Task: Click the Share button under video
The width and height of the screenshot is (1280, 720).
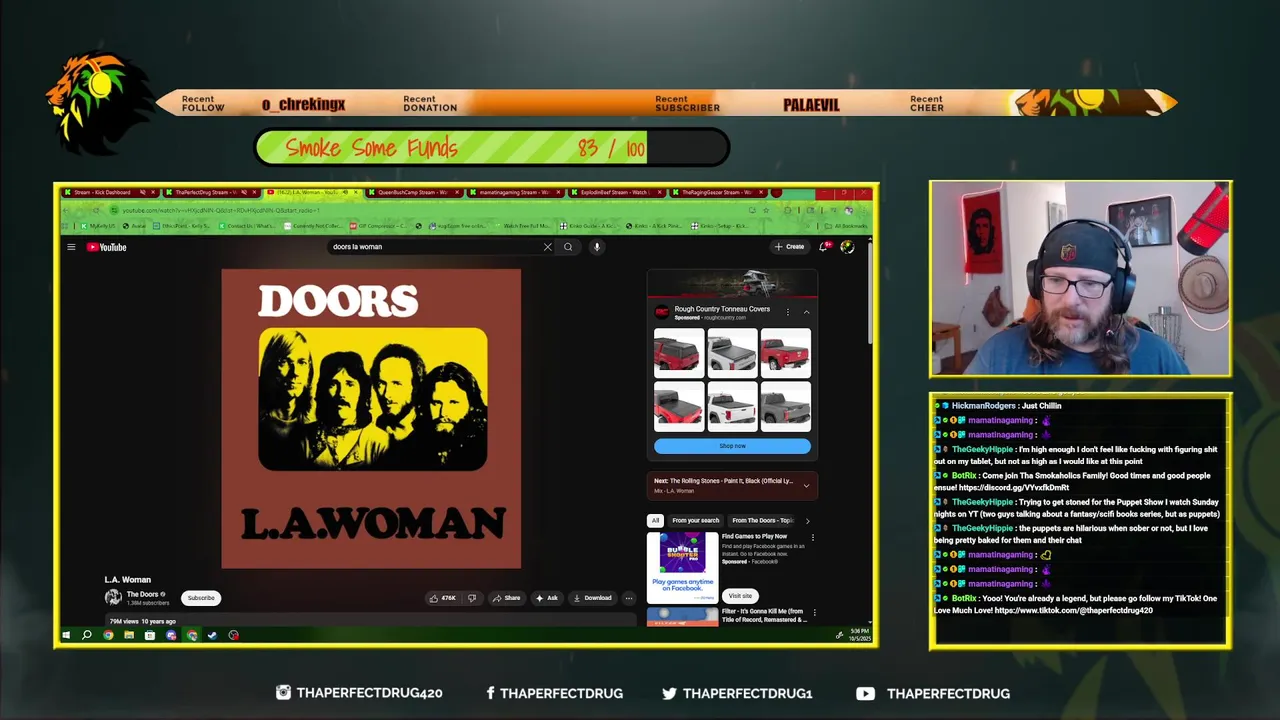Action: 506,598
